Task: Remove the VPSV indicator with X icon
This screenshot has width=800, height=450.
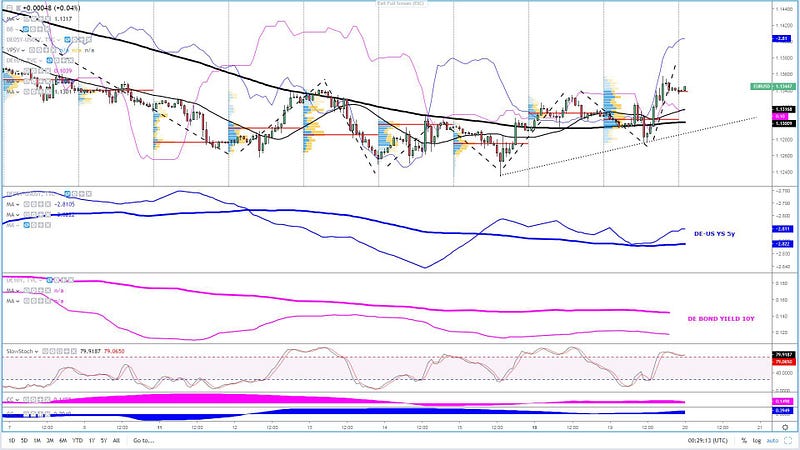Action: (53, 51)
